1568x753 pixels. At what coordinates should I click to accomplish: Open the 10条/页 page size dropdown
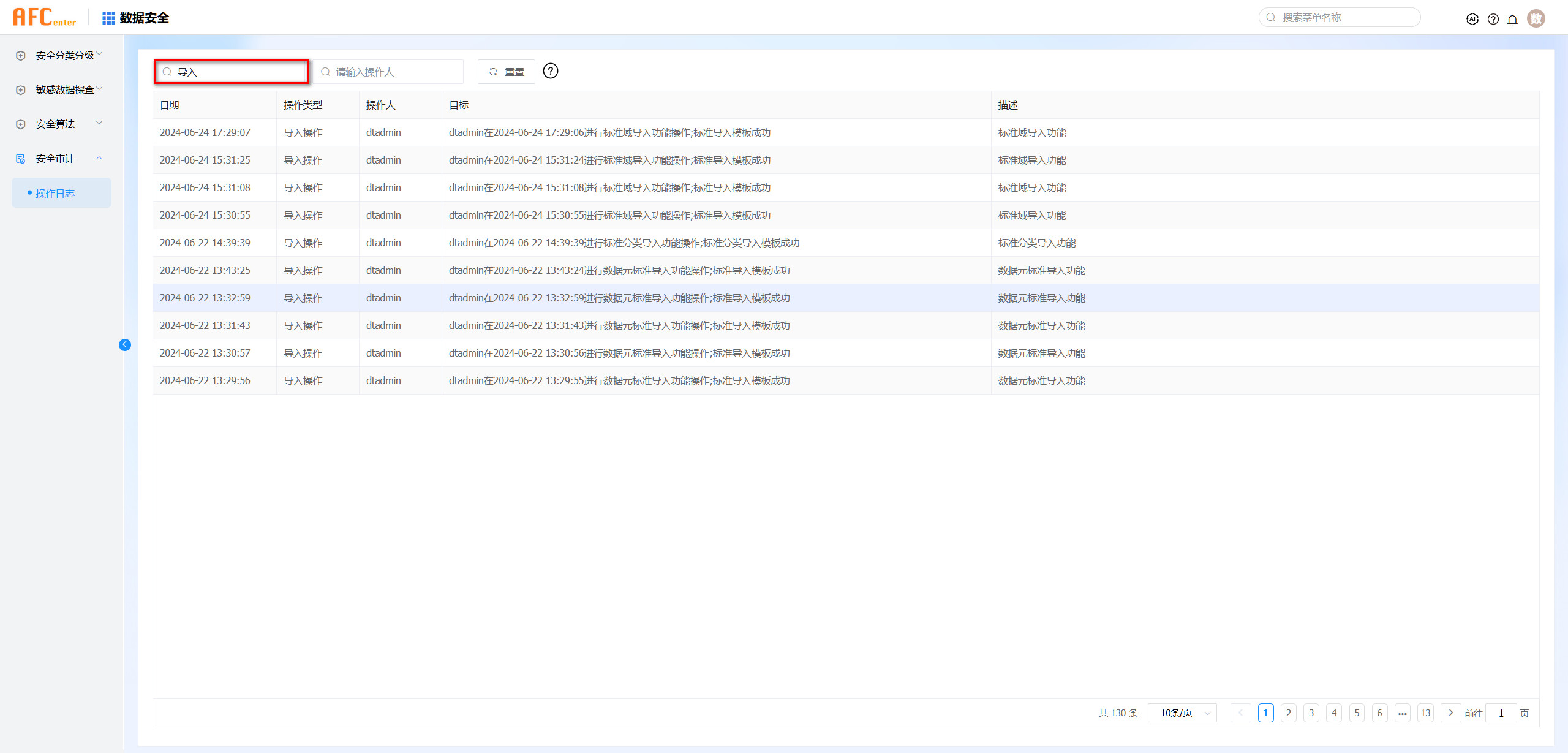tap(1182, 713)
